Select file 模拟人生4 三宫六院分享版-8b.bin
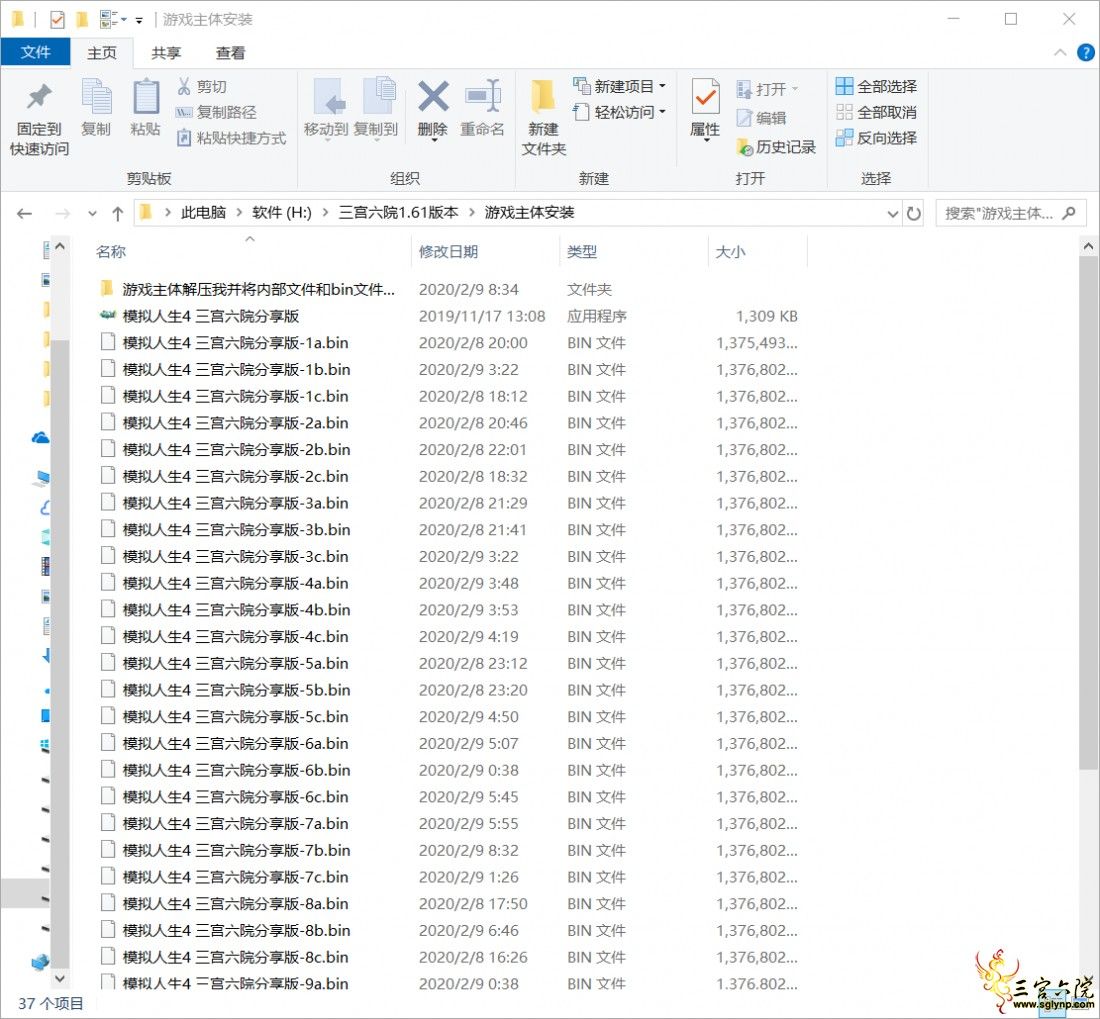The height and width of the screenshot is (1019, 1100). 236,931
